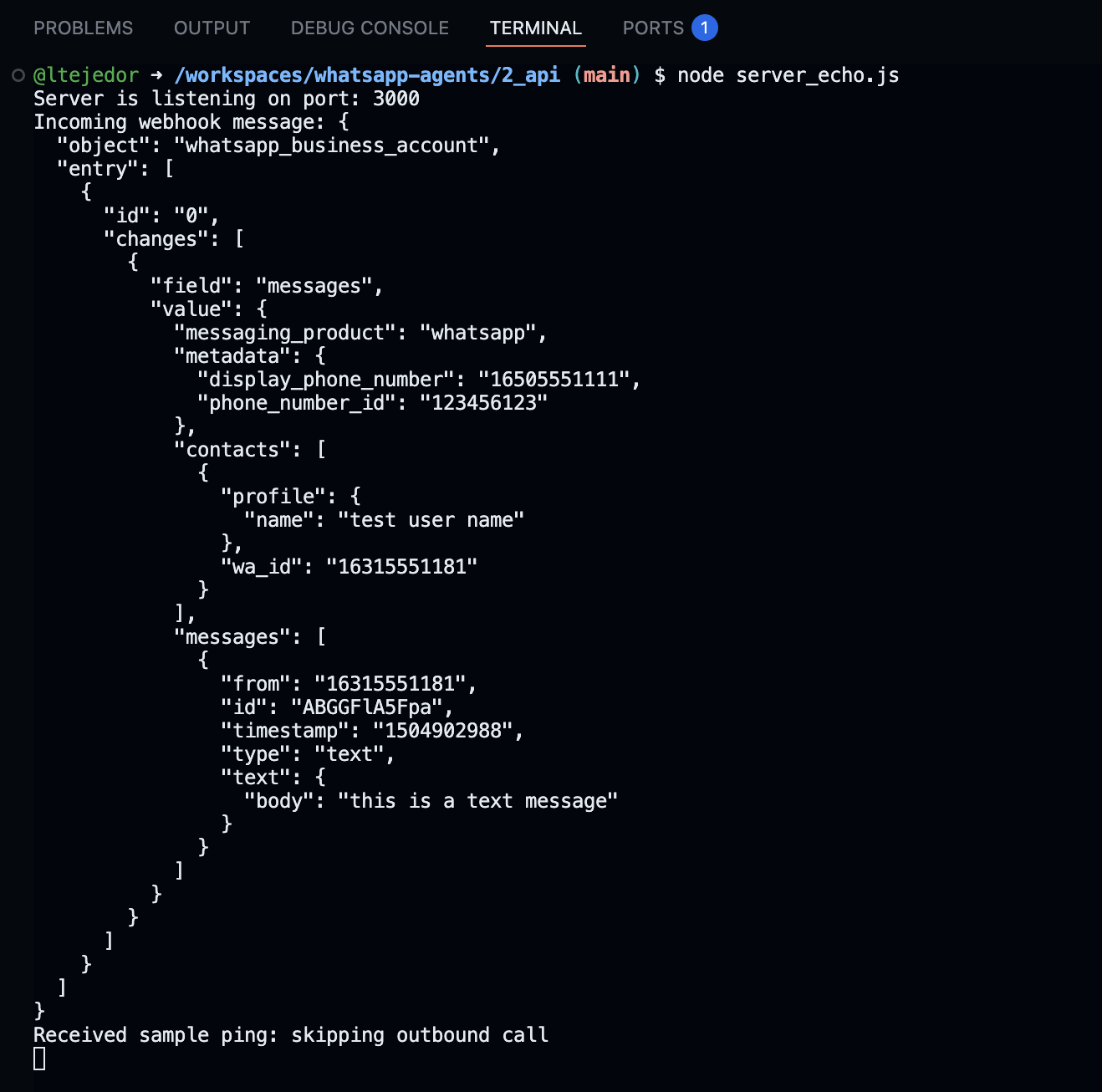Click the terminal cursor on the last line
The image size is (1102, 1092).
pyautogui.click(x=38, y=1060)
